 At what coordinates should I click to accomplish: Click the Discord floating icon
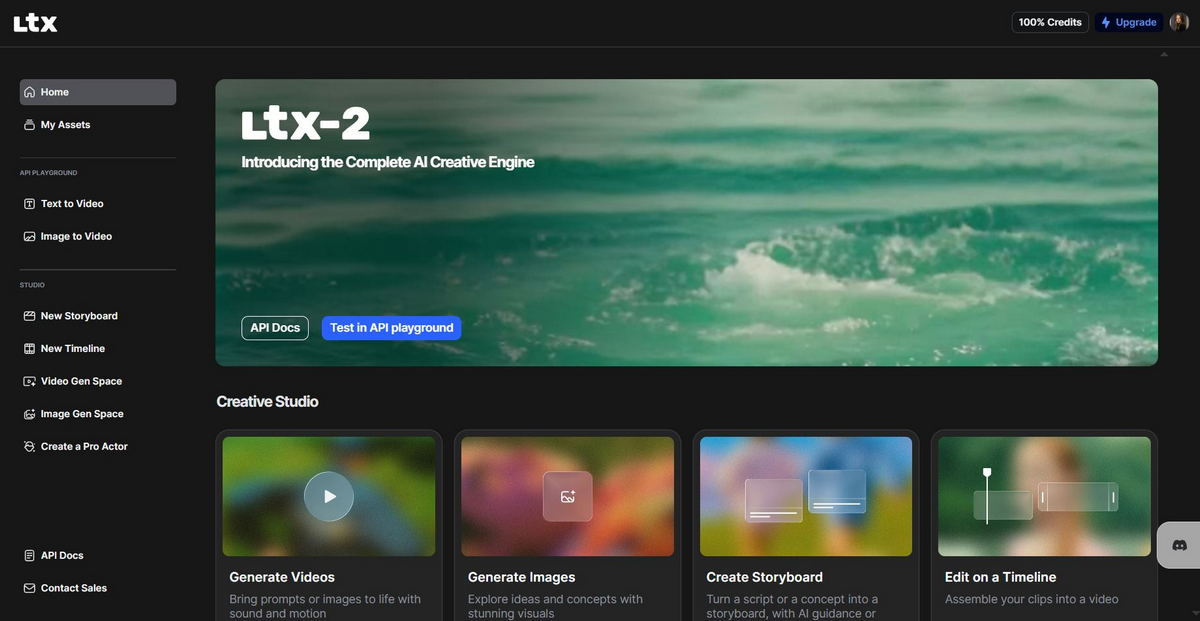tap(1178, 546)
